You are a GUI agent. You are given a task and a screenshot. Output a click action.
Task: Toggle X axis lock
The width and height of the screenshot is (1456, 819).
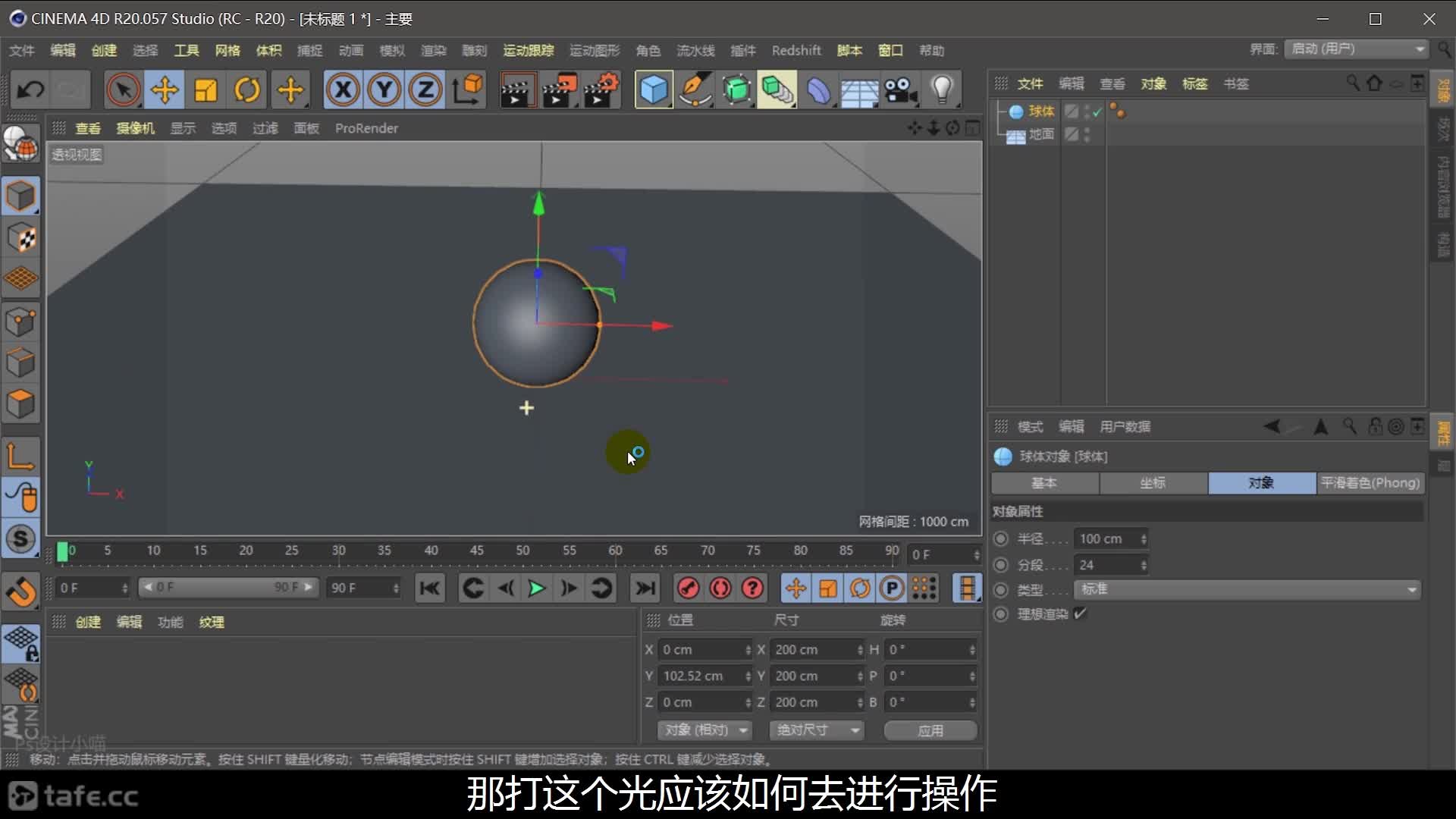[343, 90]
